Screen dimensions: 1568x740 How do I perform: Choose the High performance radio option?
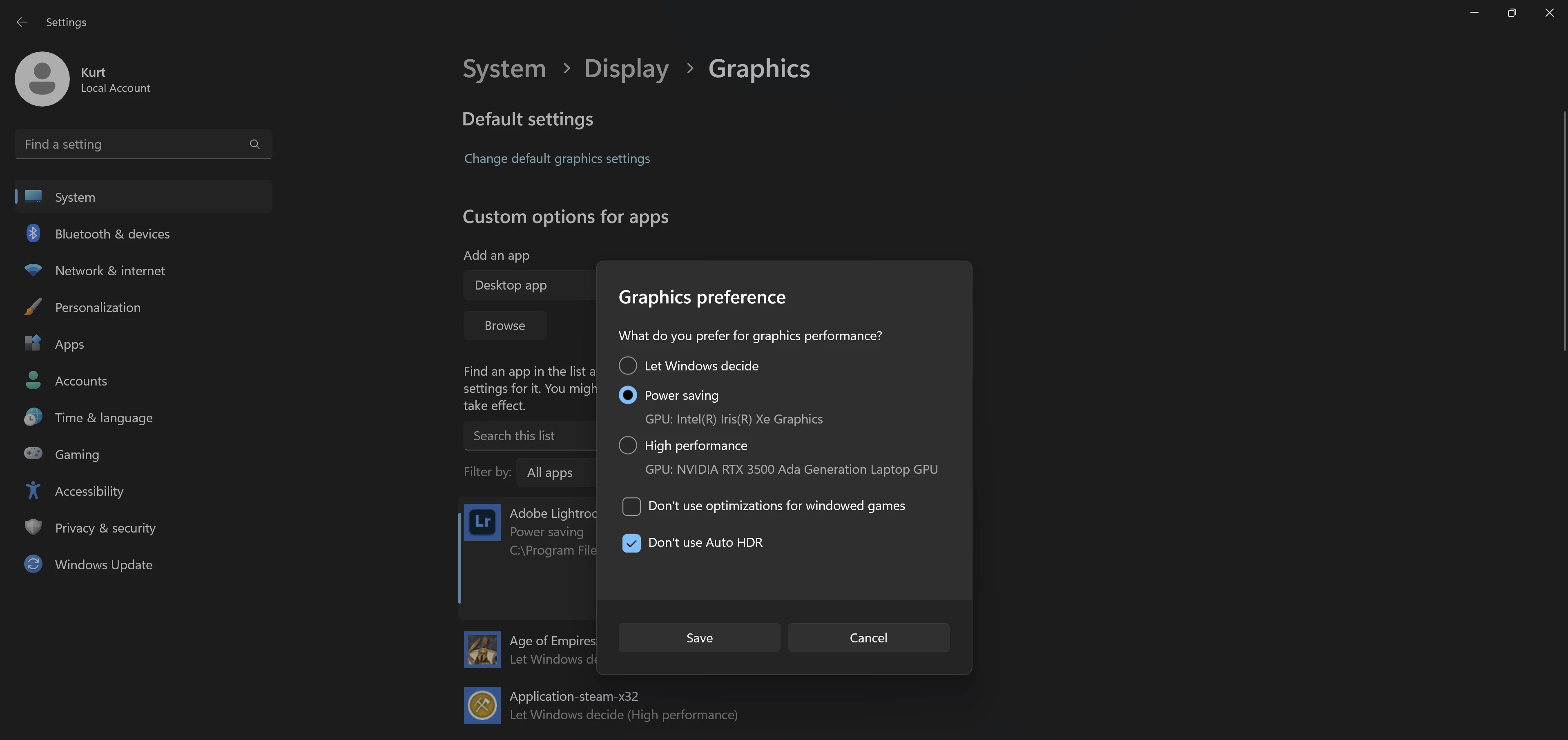click(627, 446)
